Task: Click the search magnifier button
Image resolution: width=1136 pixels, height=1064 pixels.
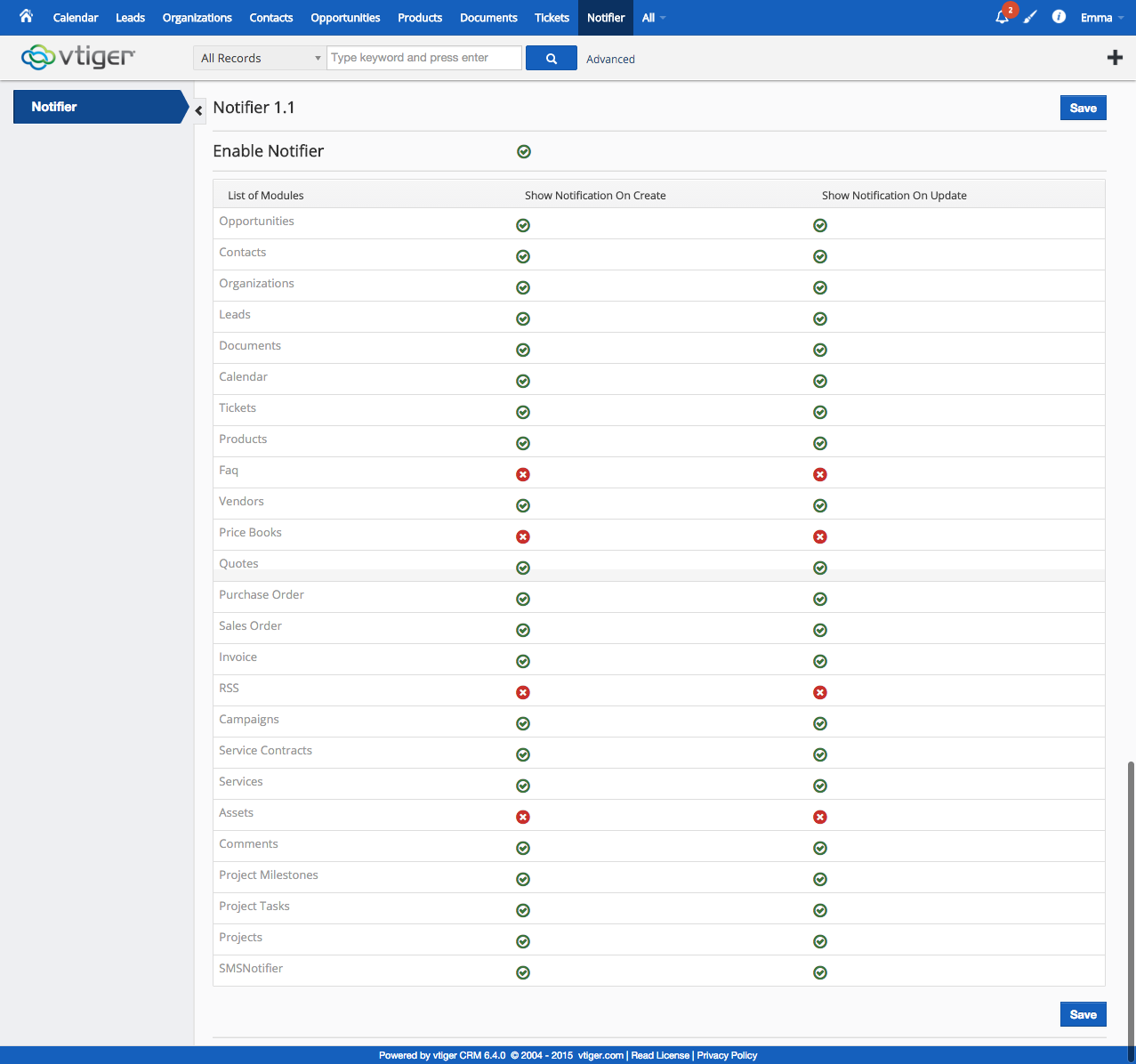Action: click(x=552, y=58)
